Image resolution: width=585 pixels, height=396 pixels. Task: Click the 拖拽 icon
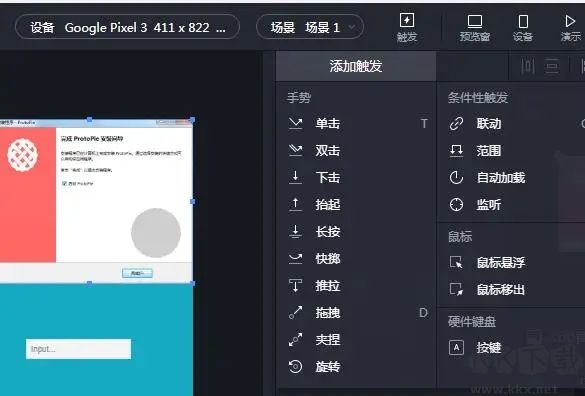(x=295, y=313)
